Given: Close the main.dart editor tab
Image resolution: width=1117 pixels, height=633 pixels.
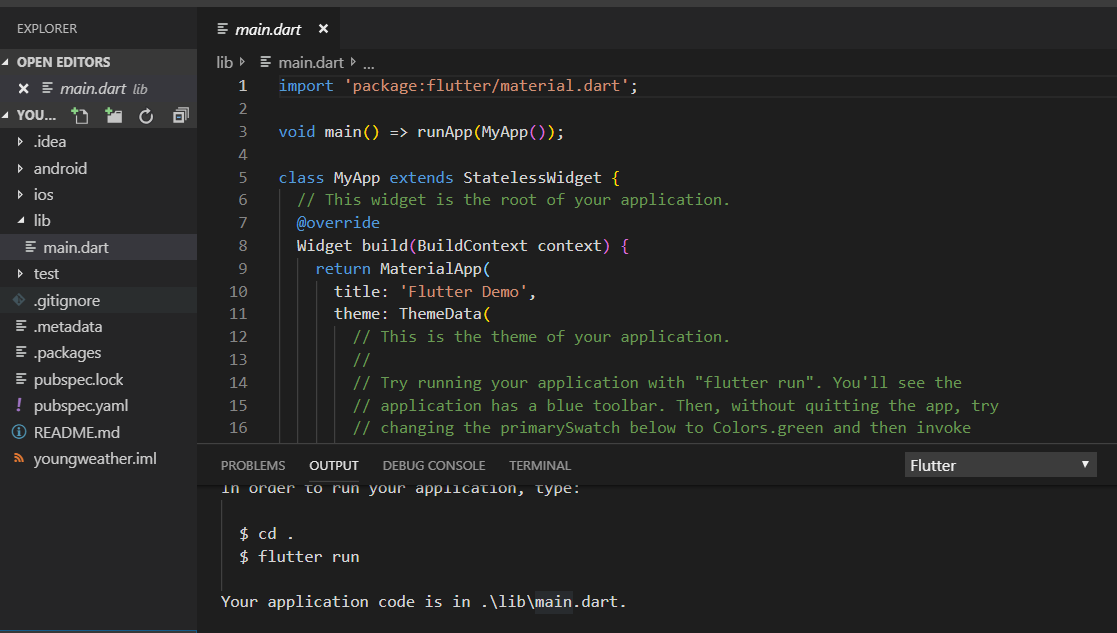Looking at the screenshot, I should click(x=323, y=28).
